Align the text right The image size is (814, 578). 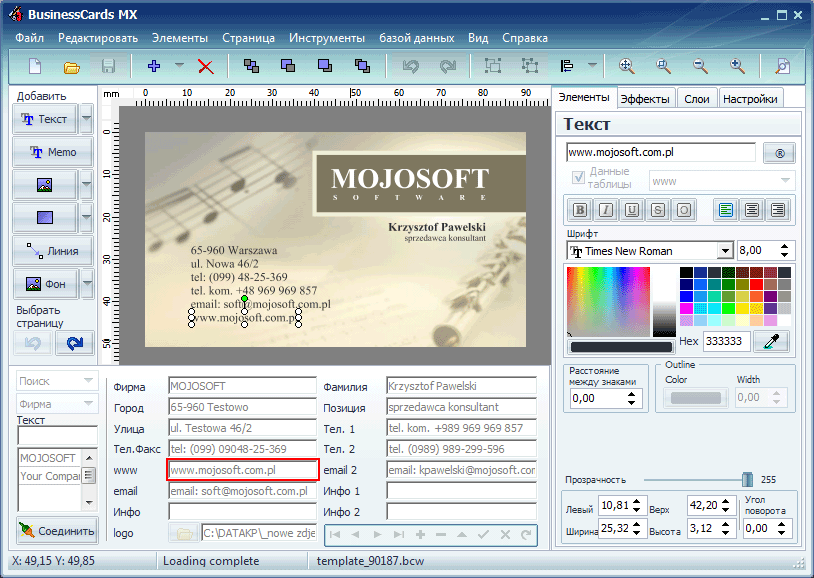pos(778,210)
